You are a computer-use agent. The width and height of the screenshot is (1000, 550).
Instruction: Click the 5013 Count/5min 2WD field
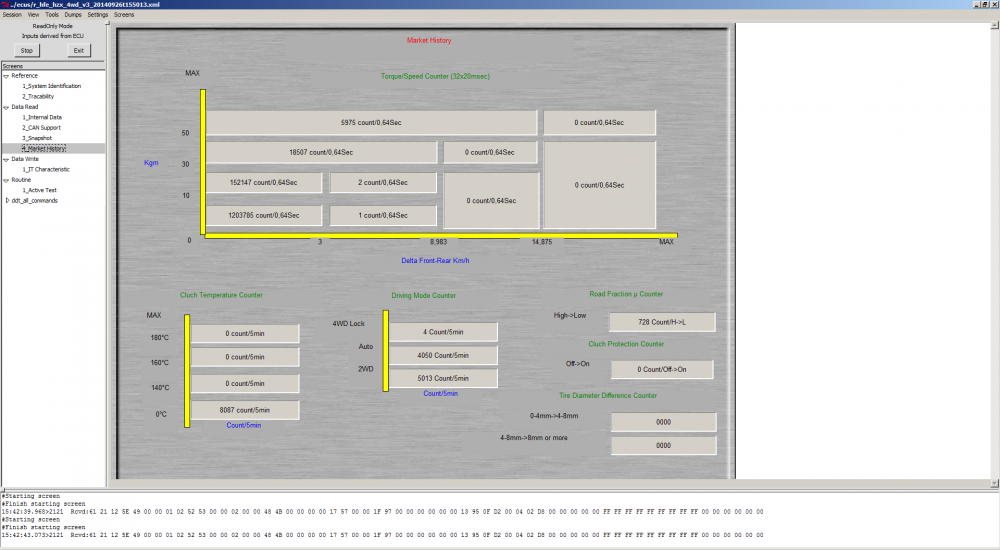point(443,378)
